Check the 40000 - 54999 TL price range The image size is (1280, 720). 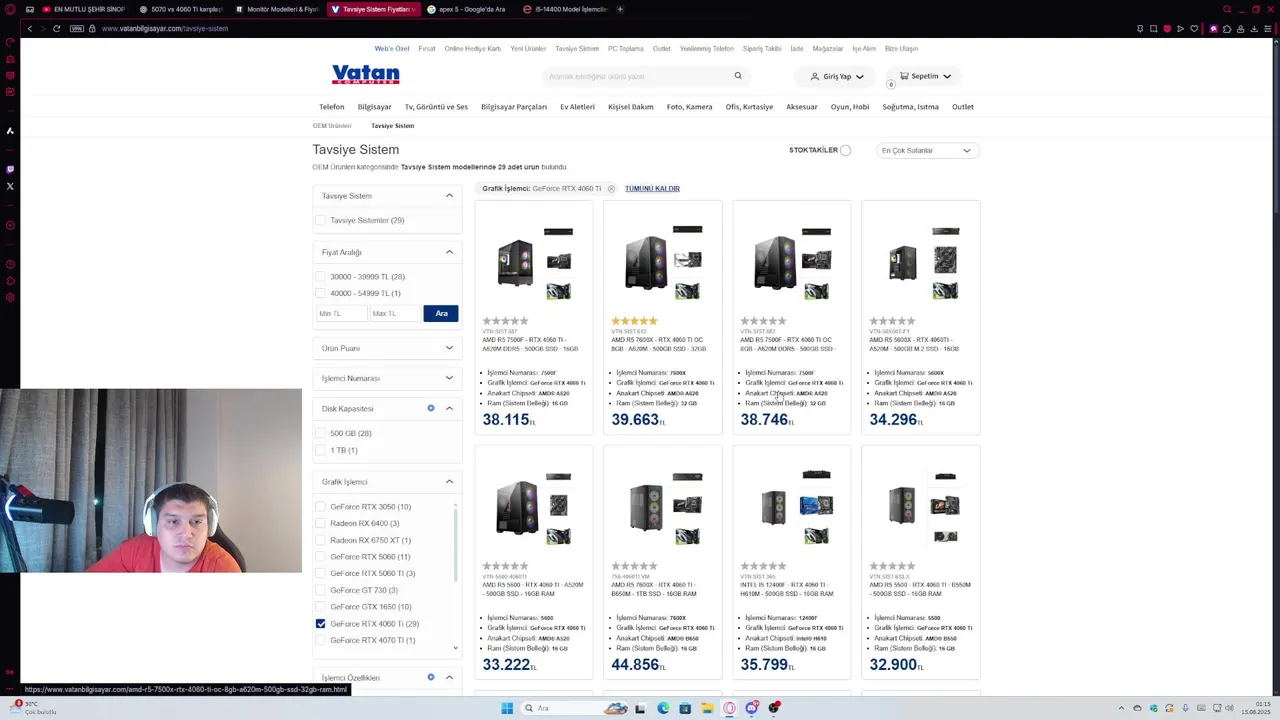point(320,293)
